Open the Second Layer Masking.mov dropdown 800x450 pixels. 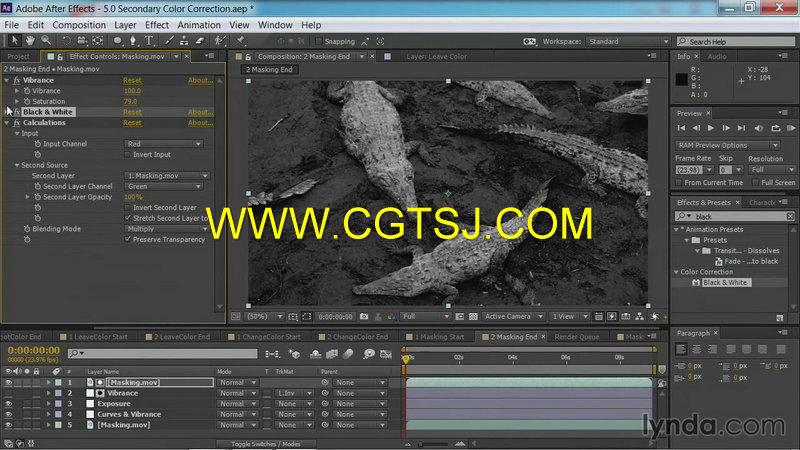tap(167, 176)
